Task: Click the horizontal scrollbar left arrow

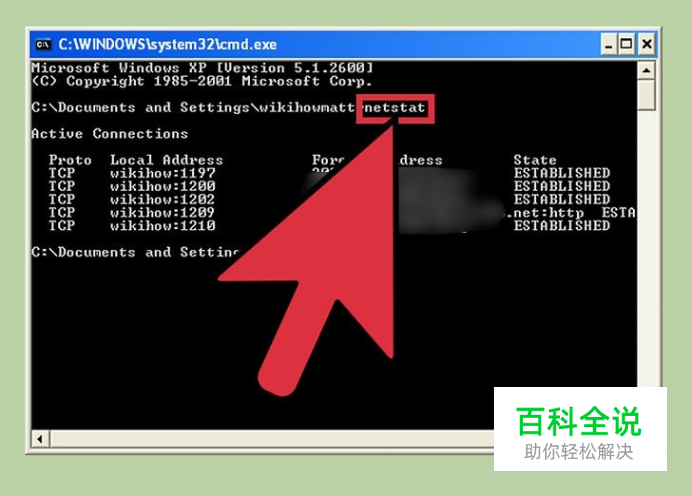Action: coord(40,439)
